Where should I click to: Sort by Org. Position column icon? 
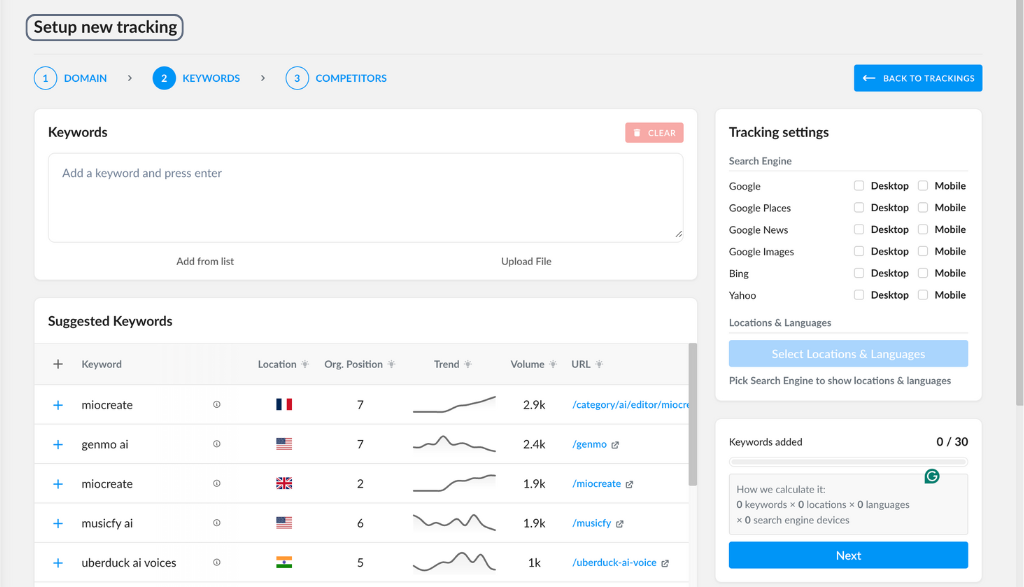391,364
